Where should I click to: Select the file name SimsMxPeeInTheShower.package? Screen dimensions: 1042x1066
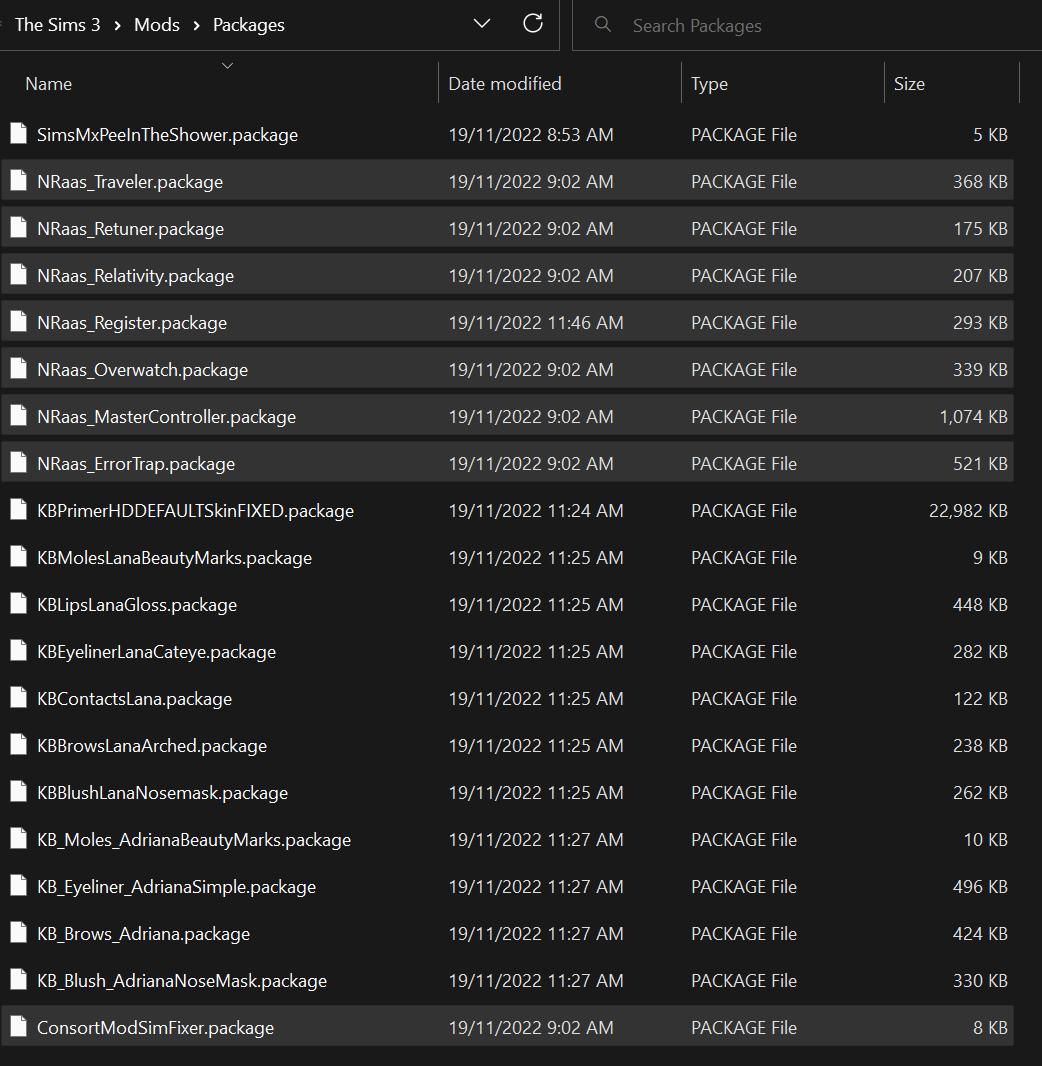167,135
